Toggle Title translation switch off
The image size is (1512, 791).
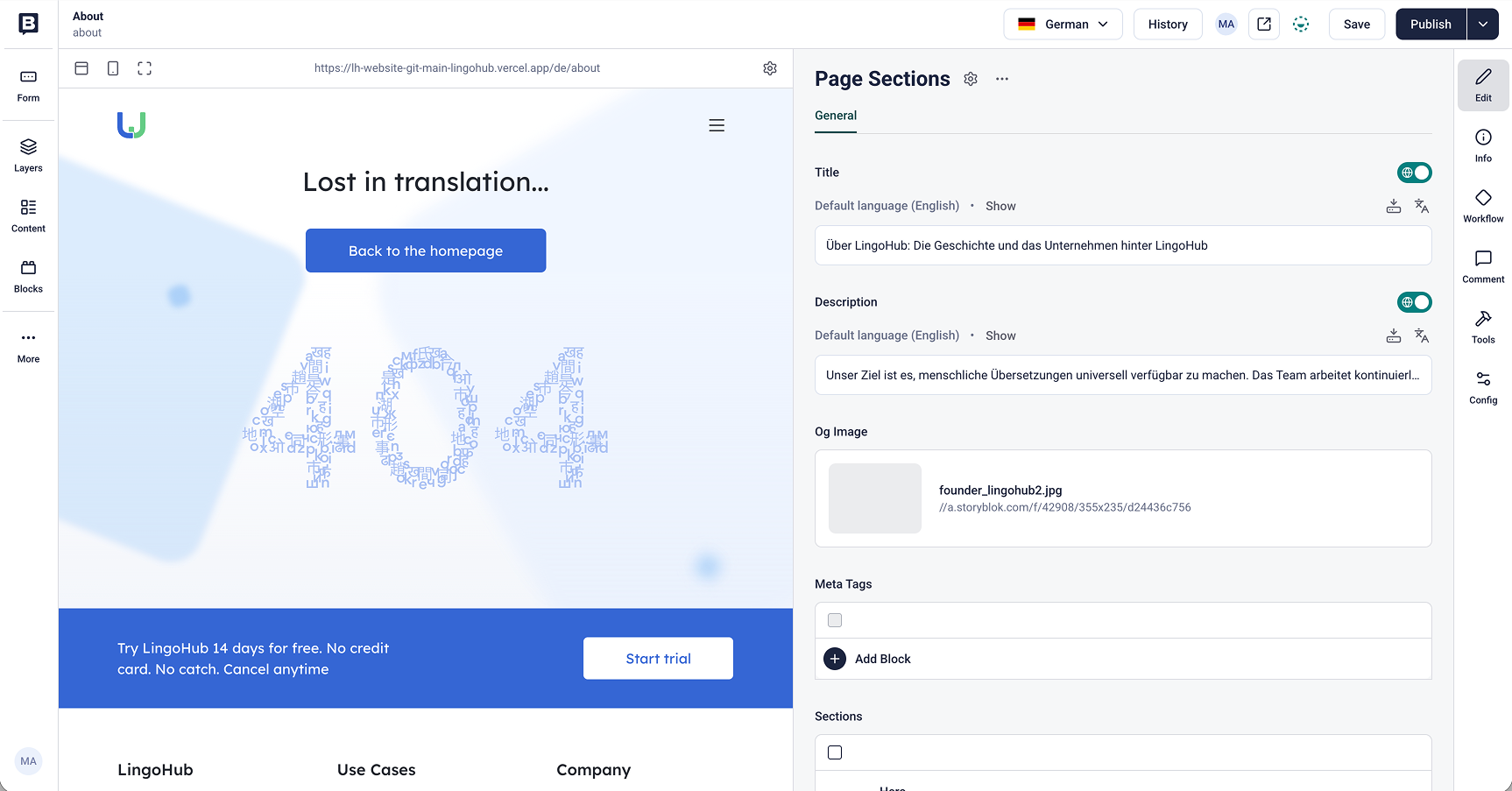point(1414,173)
